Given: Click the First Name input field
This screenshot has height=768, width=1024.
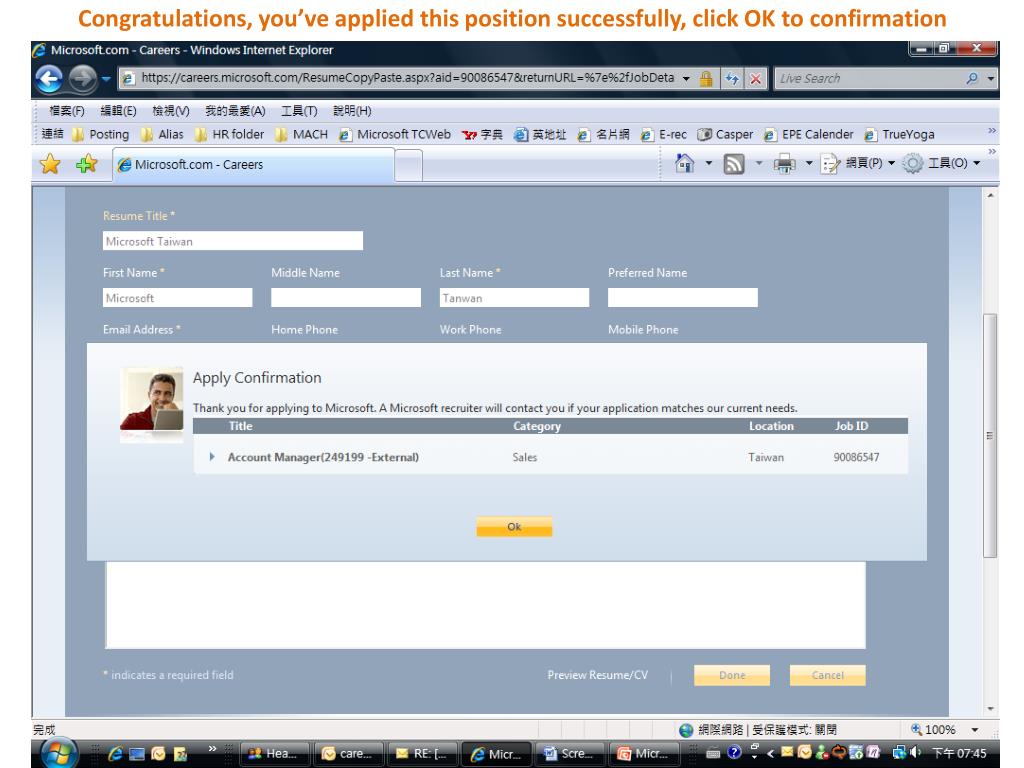Looking at the screenshot, I should [x=178, y=298].
